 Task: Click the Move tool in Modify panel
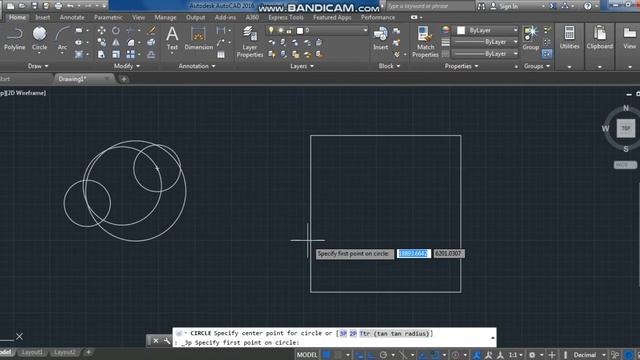pos(101,31)
